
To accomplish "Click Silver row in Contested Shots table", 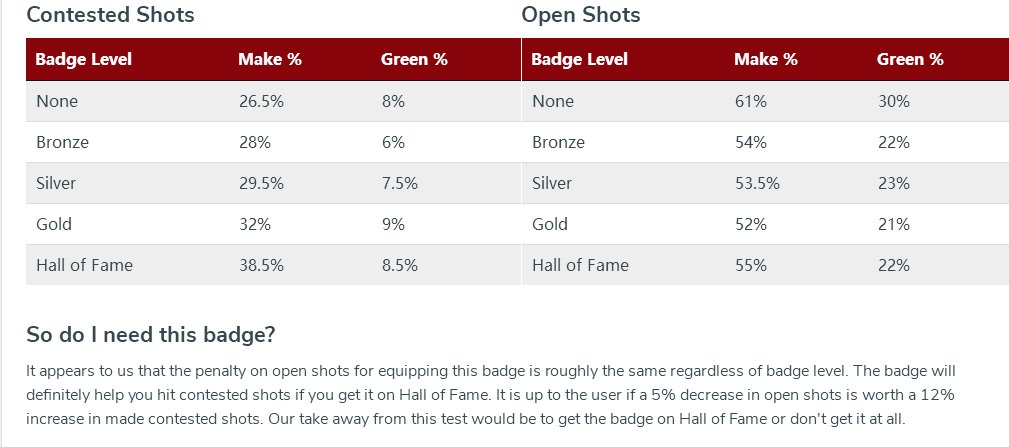I will coord(273,183).
